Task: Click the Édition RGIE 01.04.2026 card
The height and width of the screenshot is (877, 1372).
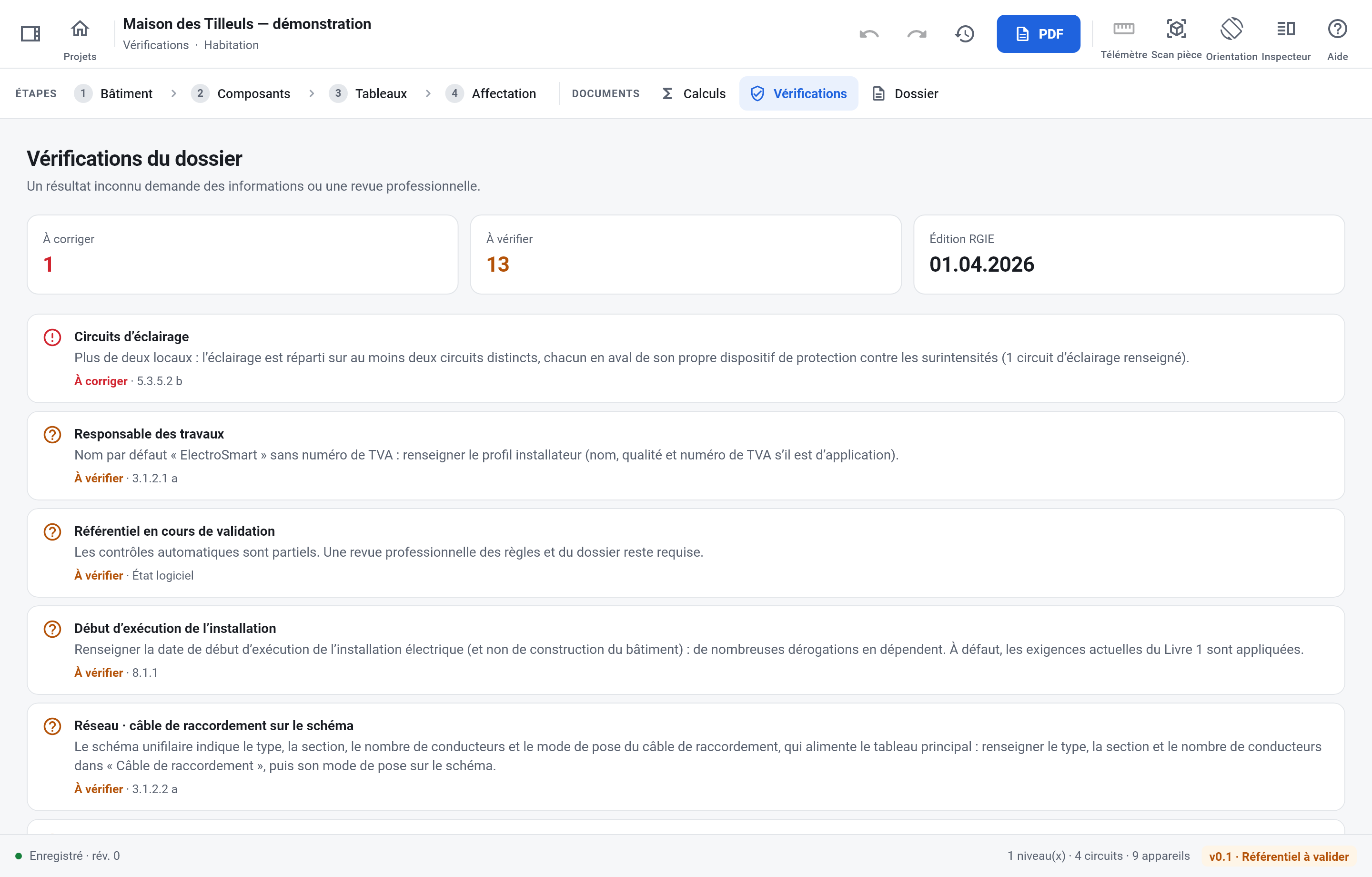Action: pos(1129,255)
